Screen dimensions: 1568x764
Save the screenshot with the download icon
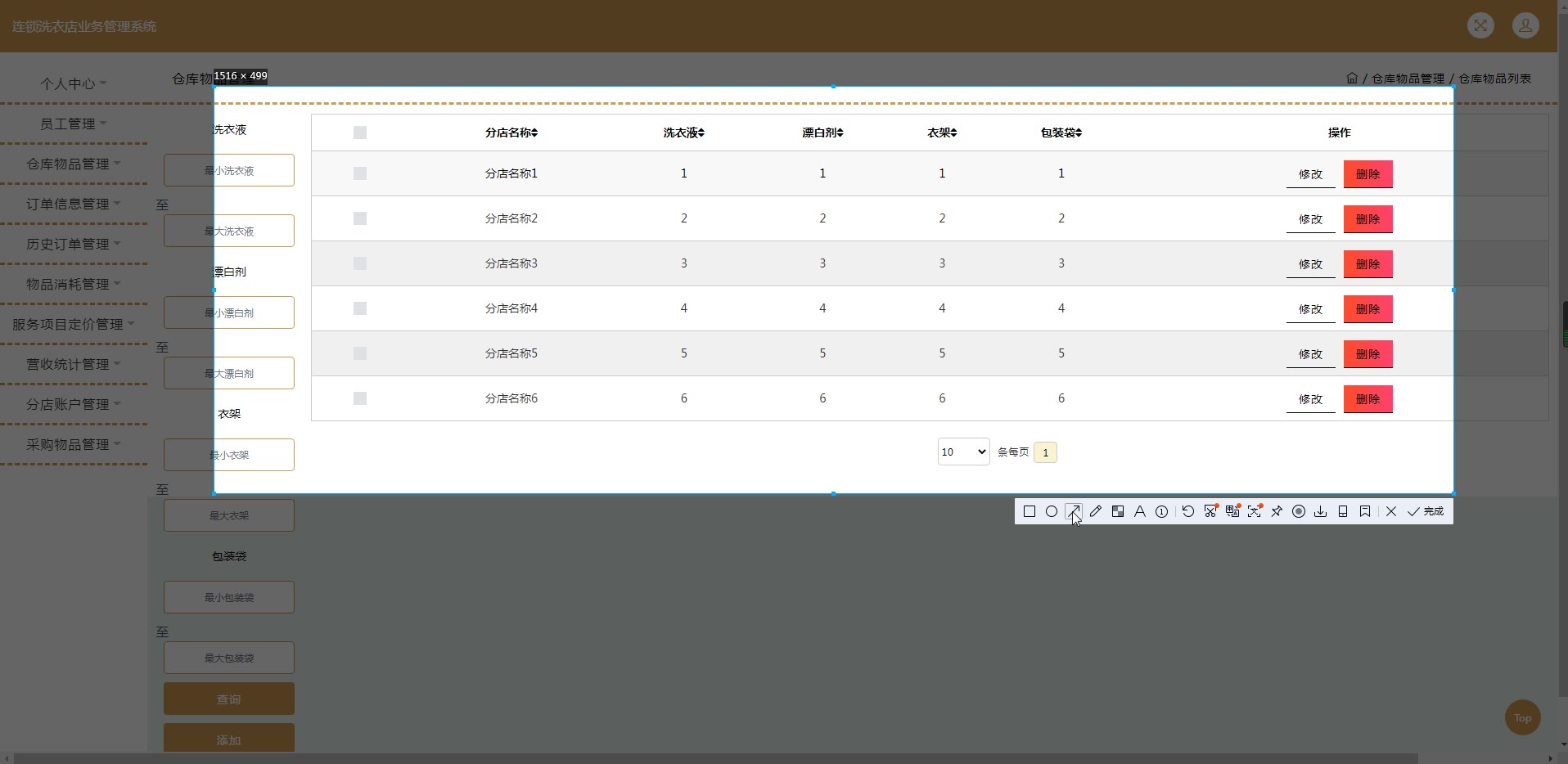[1321, 511]
